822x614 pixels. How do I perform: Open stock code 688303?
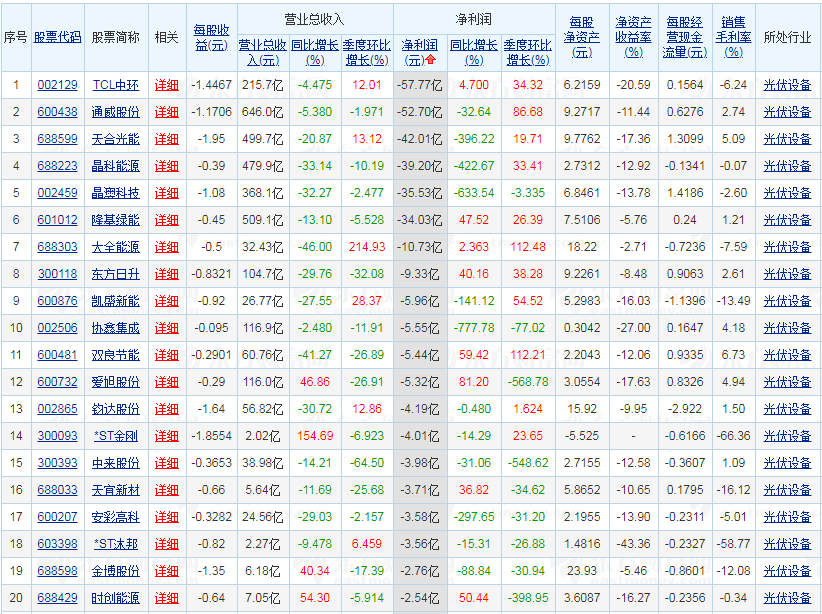pyautogui.click(x=57, y=247)
